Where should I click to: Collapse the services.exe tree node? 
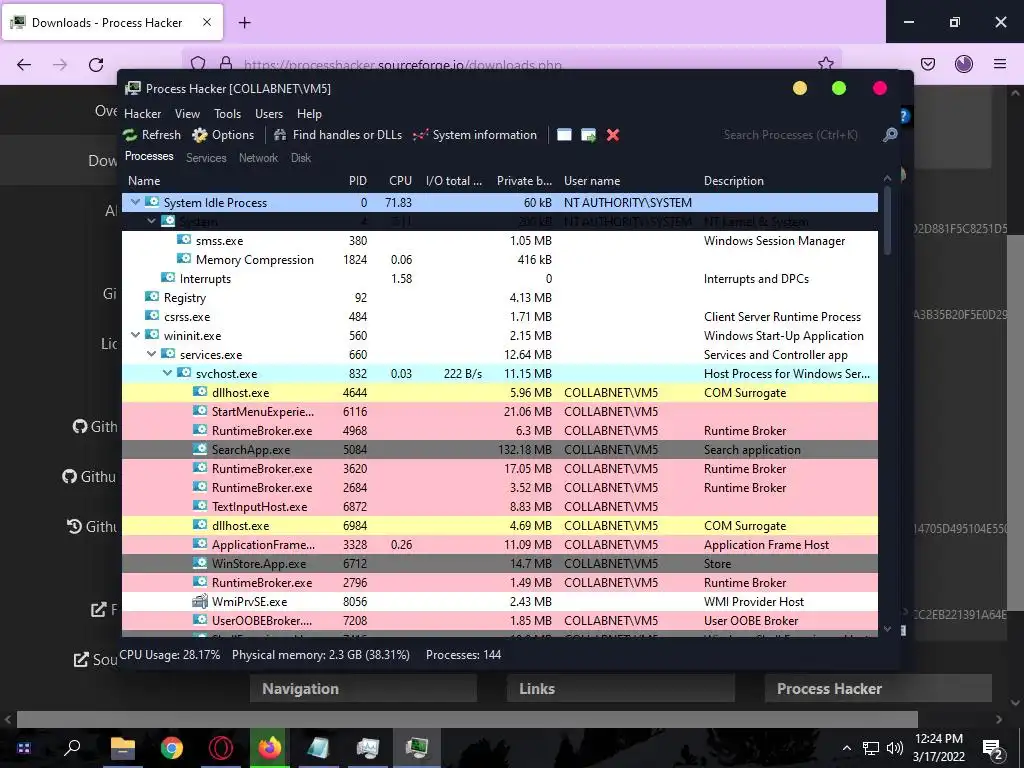point(151,354)
